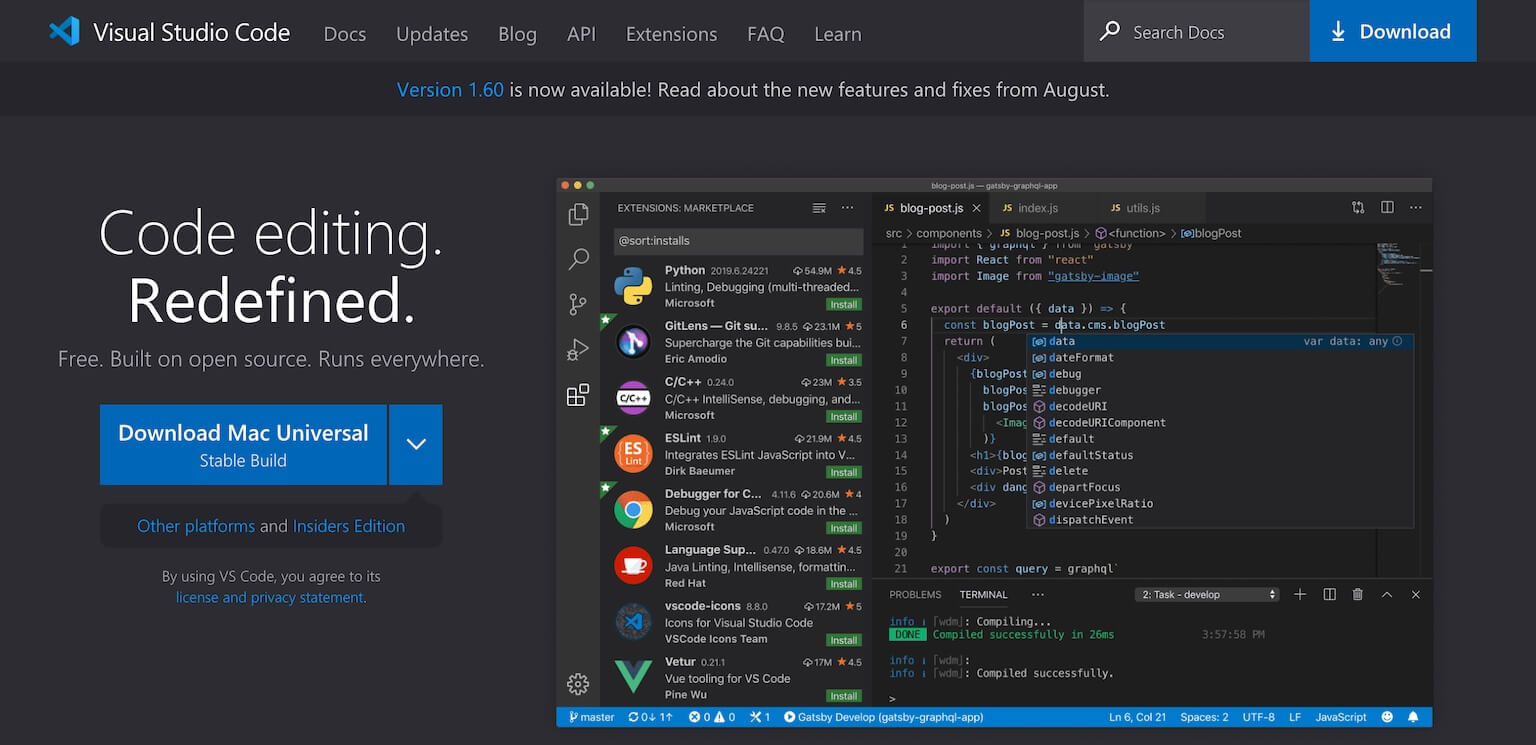
Task: Open the FAQ nav link
Action: (765, 34)
